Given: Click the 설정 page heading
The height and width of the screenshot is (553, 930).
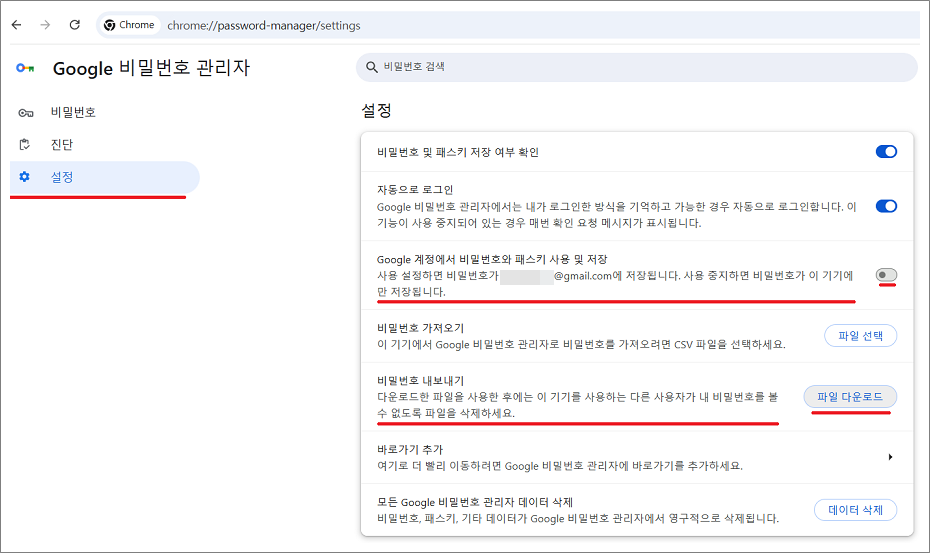Looking at the screenshot, I should click(x=377, y=110).
